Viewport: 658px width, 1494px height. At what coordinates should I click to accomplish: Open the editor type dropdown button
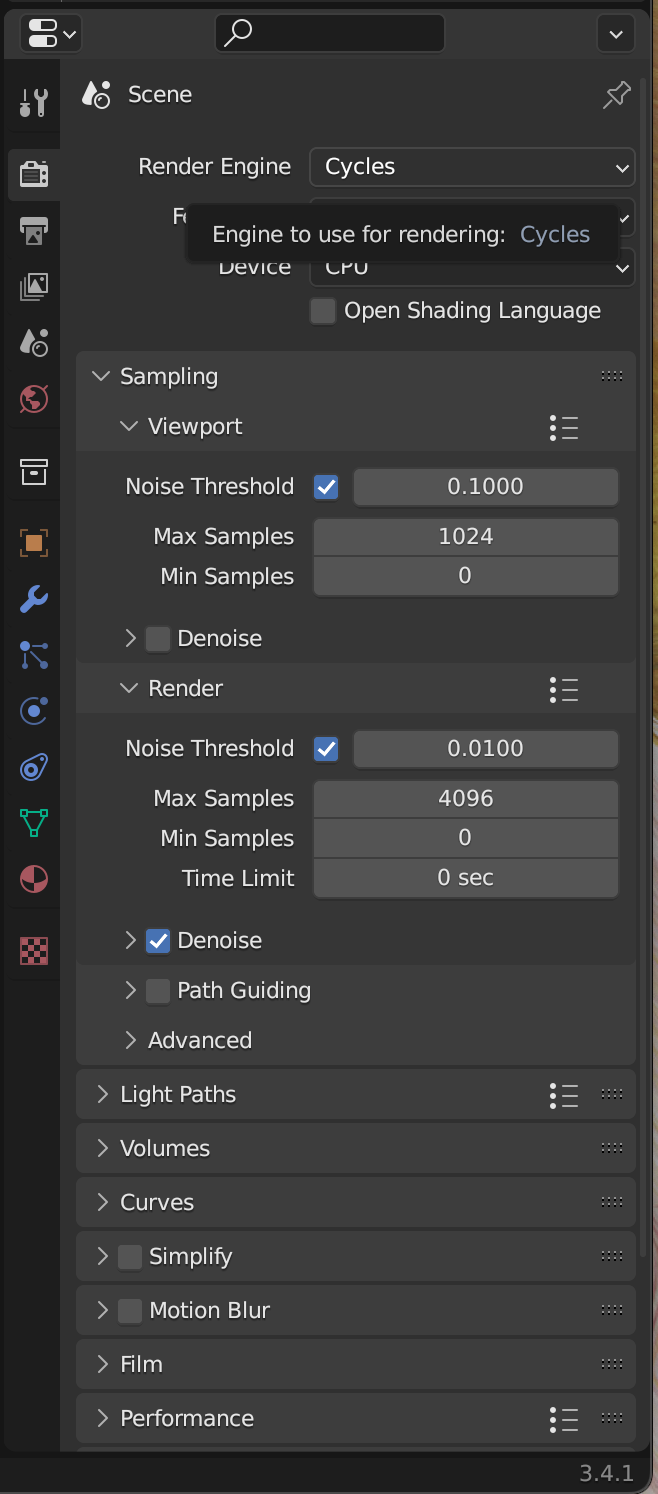pyautogui.click(x=51, y=34)
